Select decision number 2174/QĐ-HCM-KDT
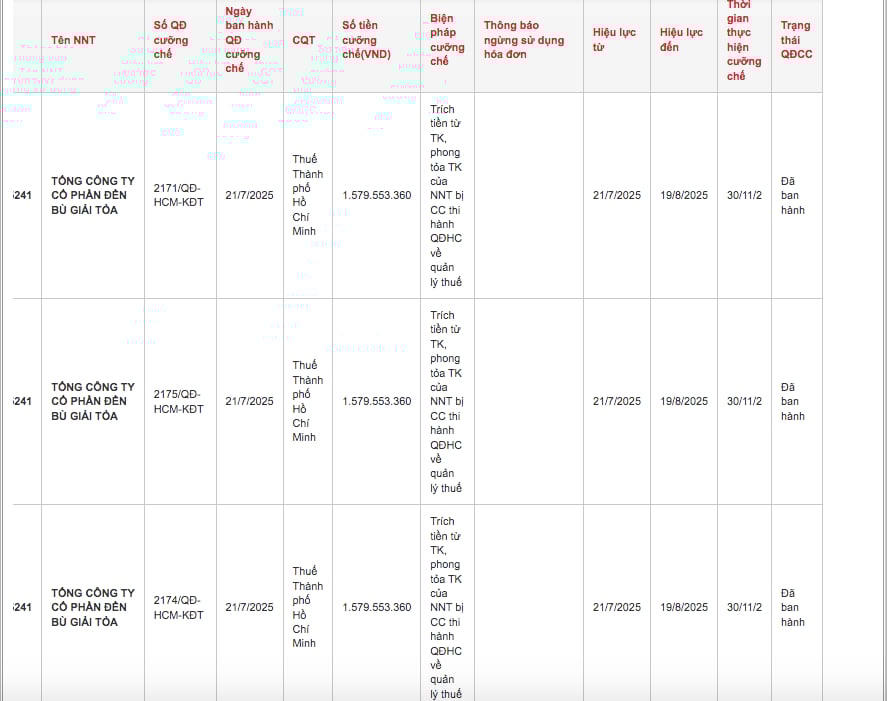 pos(178,607)
